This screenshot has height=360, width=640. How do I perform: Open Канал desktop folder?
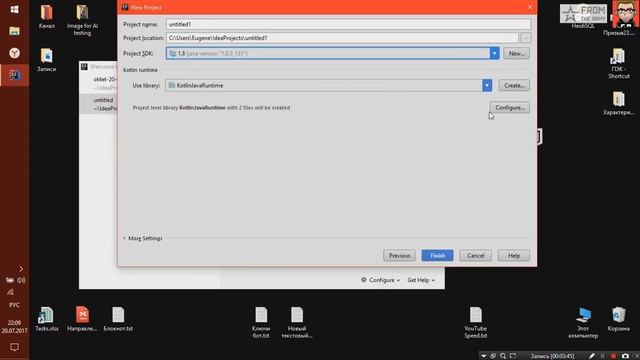(47, 17)
